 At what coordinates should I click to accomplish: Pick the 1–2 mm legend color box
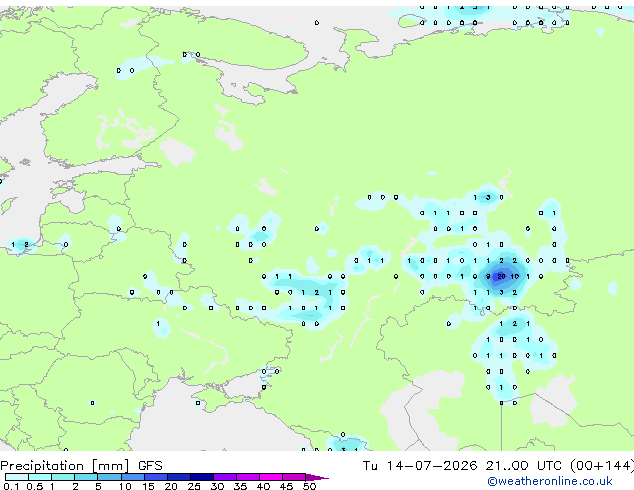(x=63, y=477)
